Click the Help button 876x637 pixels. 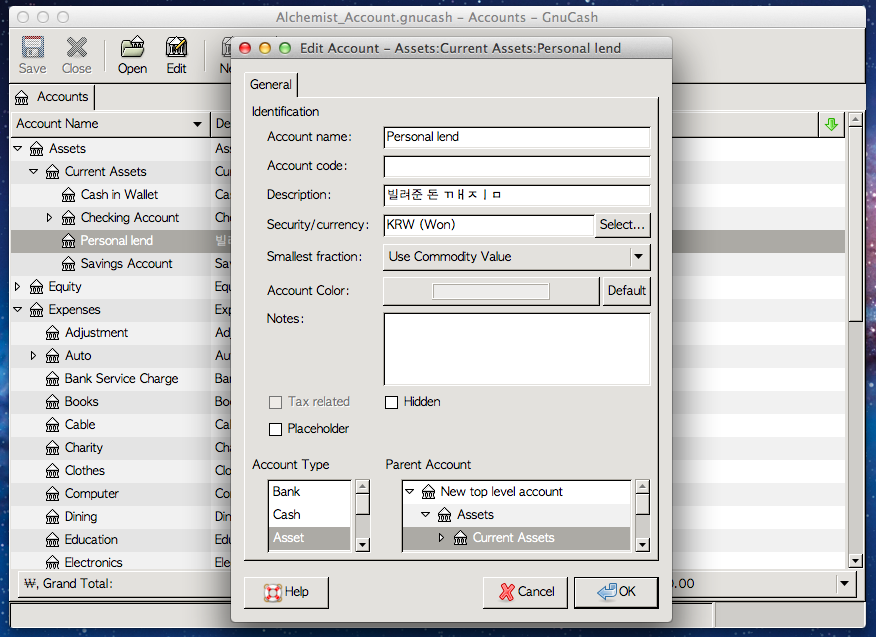point(286,592)
